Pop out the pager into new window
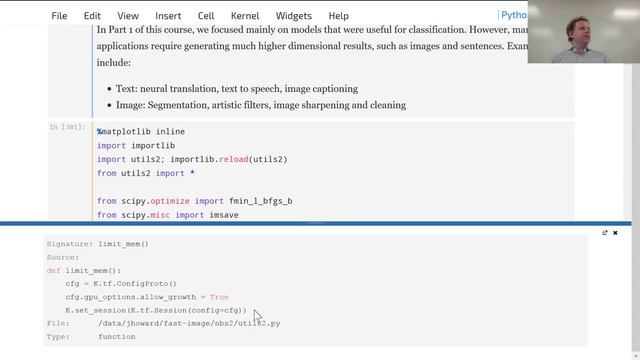Screen dimensions: 640x360 click(604, 233)
